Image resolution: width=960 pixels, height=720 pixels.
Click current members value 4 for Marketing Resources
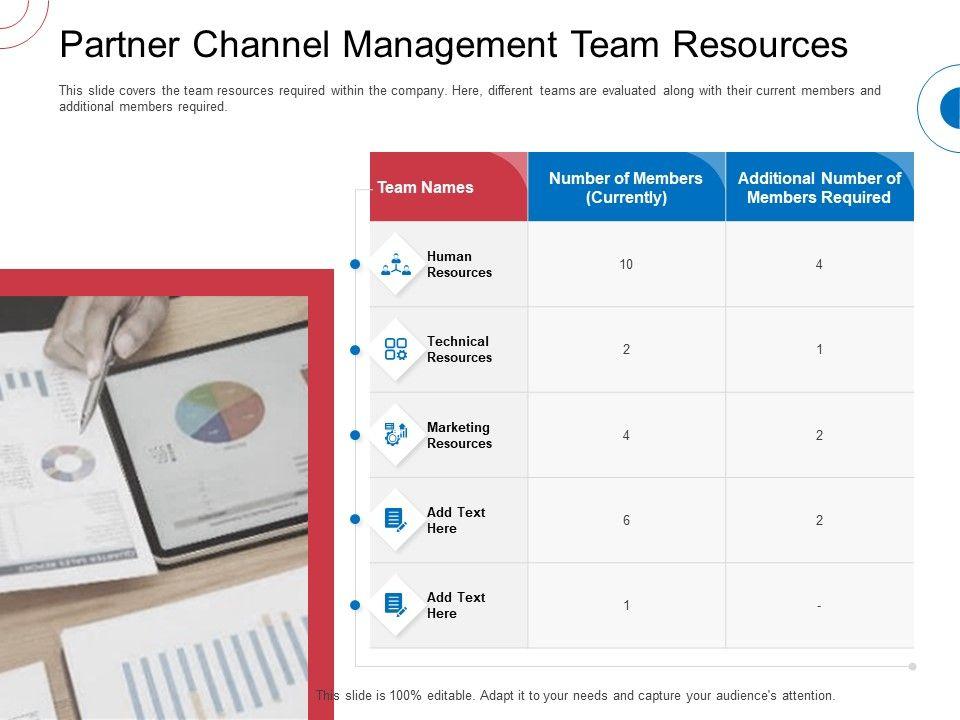pos(626,435)
